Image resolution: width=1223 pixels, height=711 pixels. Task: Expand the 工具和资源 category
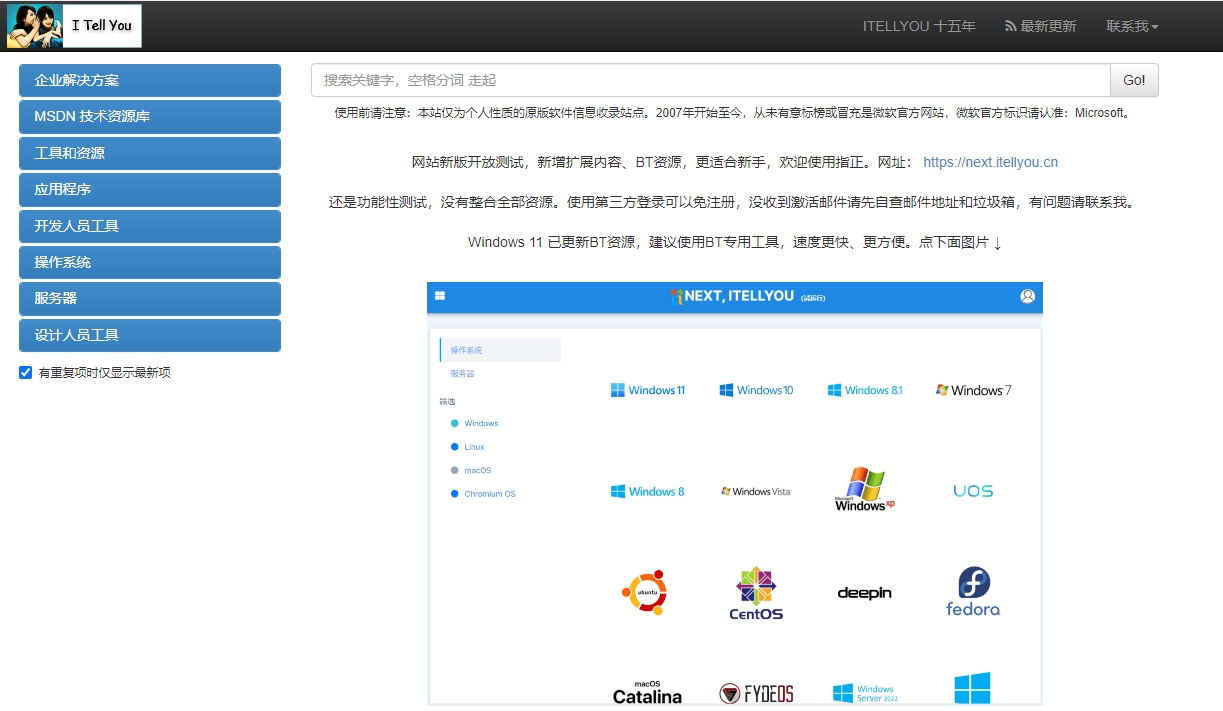[150, 153]
